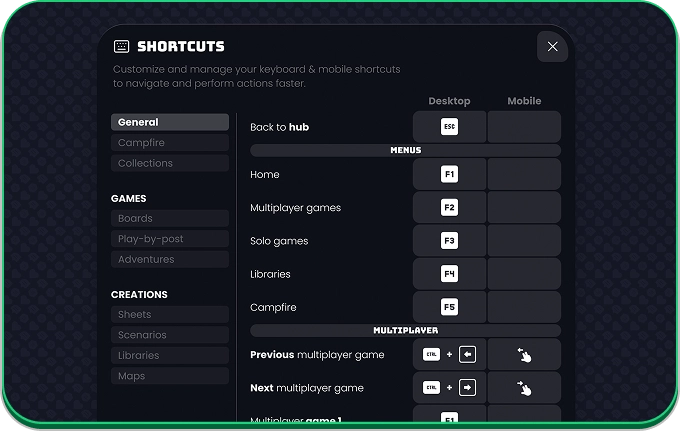This screenshot has height=431, width=680.
Task: Select the Sheets category under Creations
Action: [170, 315]
